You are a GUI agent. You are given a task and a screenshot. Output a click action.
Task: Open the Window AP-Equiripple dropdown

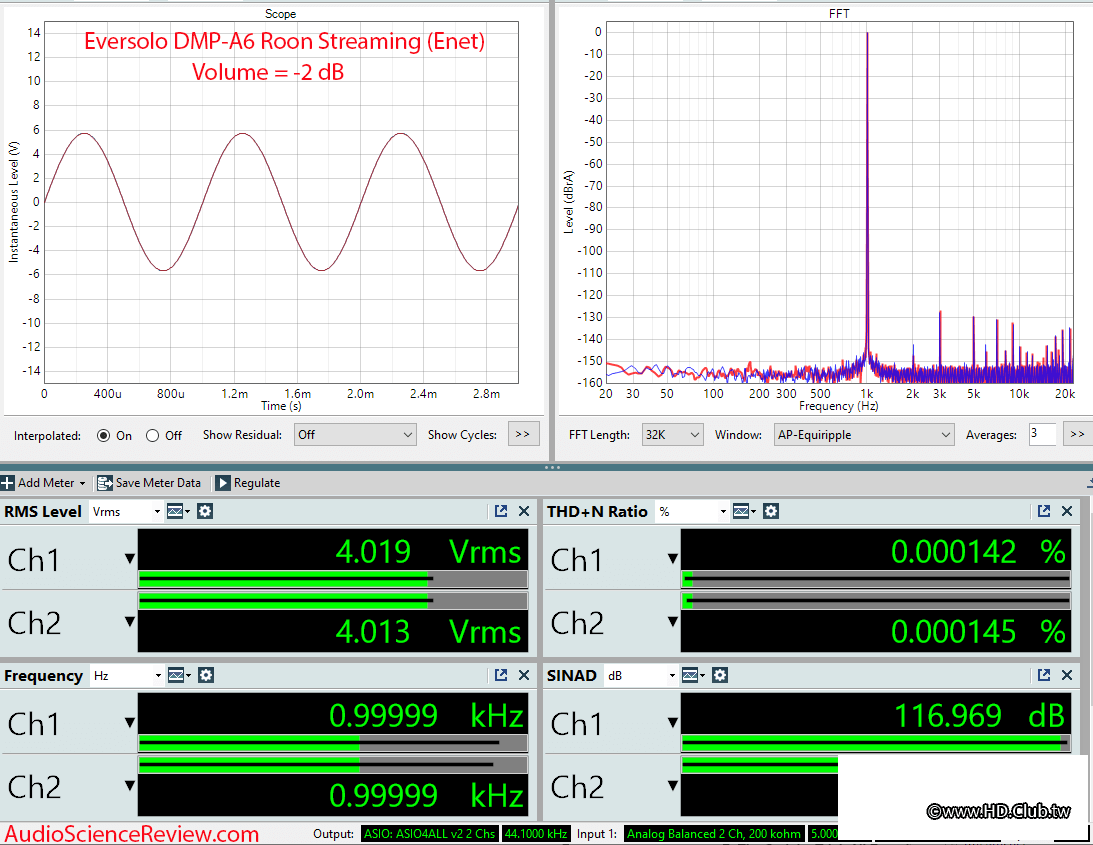click(x=863, y=434)
